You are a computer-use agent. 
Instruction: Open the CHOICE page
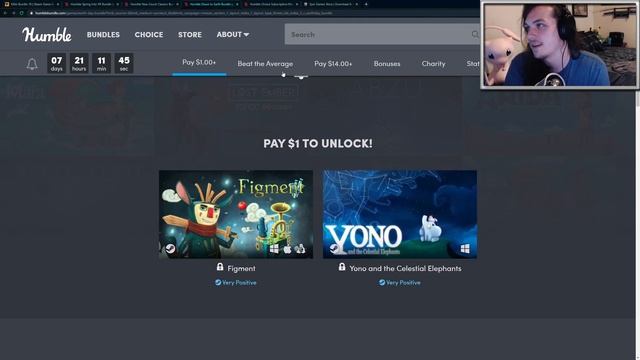149,35
